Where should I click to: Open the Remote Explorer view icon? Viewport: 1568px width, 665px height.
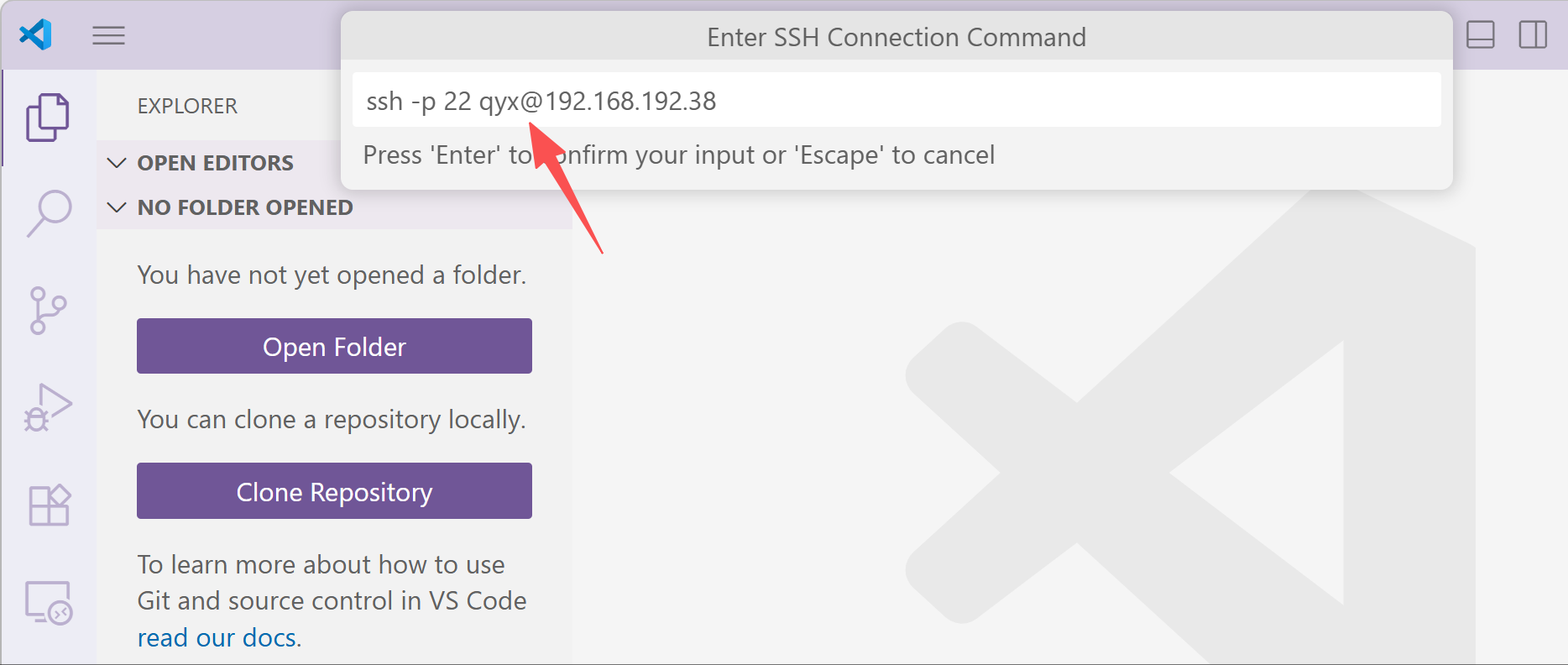49,603
